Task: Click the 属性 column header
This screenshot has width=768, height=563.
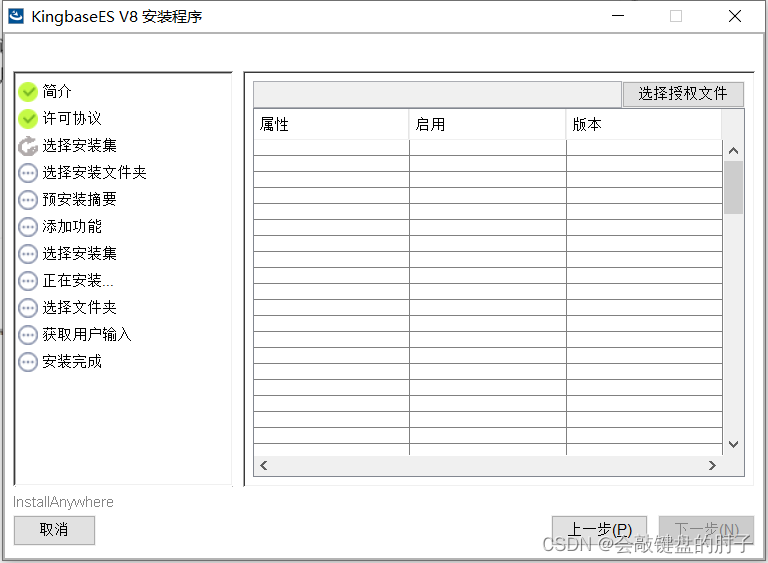Action: tap(331, 124)
